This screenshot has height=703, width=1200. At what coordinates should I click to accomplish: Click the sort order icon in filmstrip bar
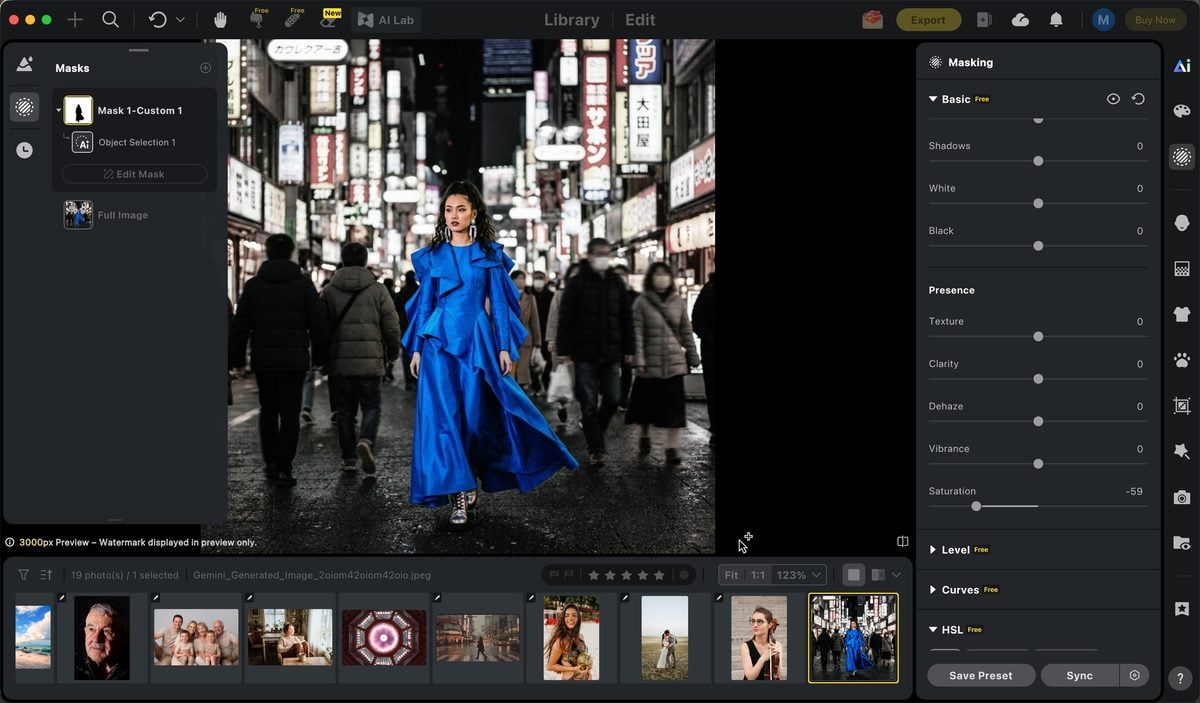pos(46,575)
